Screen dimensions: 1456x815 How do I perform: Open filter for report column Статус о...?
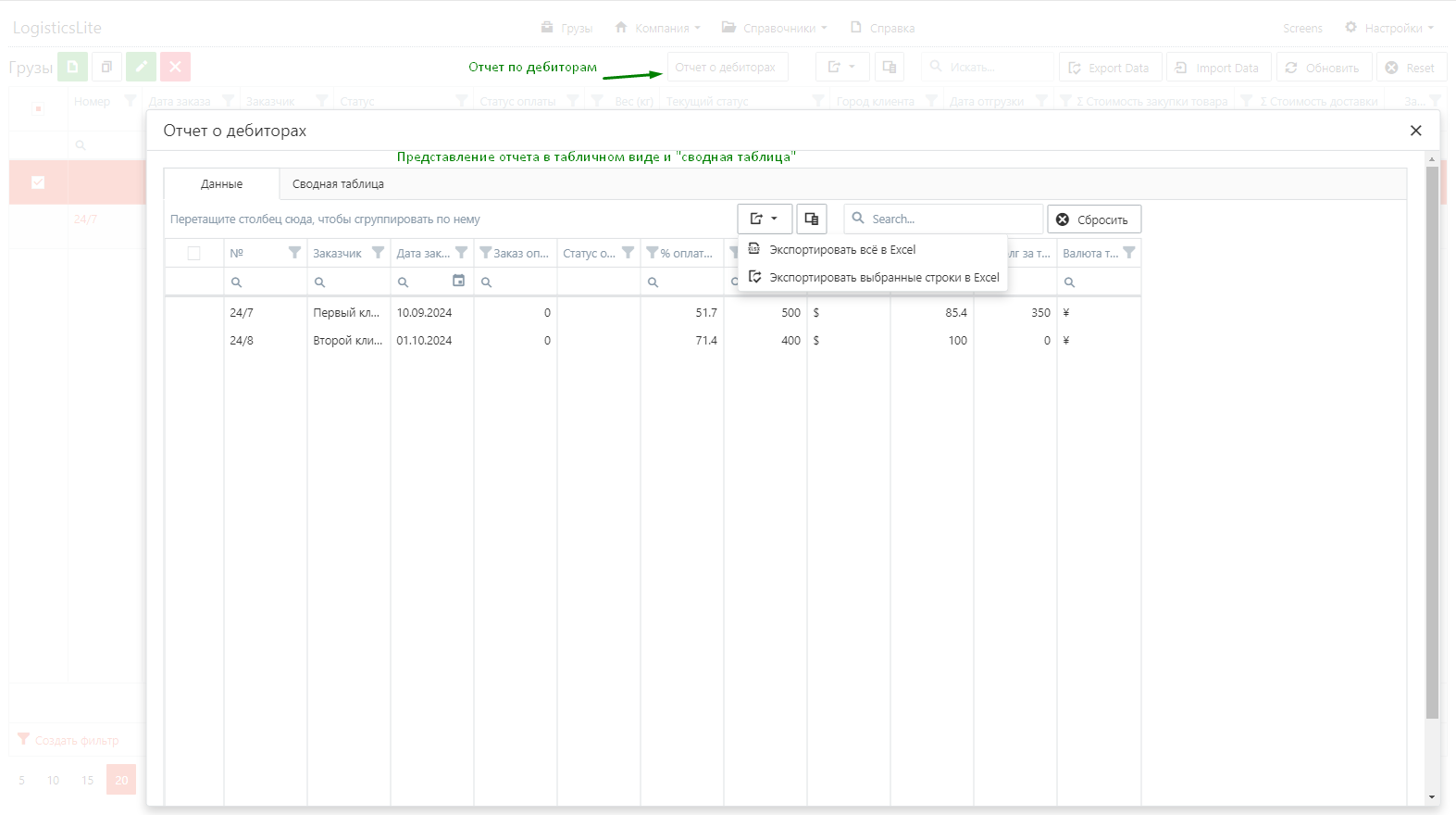point(628,253)
